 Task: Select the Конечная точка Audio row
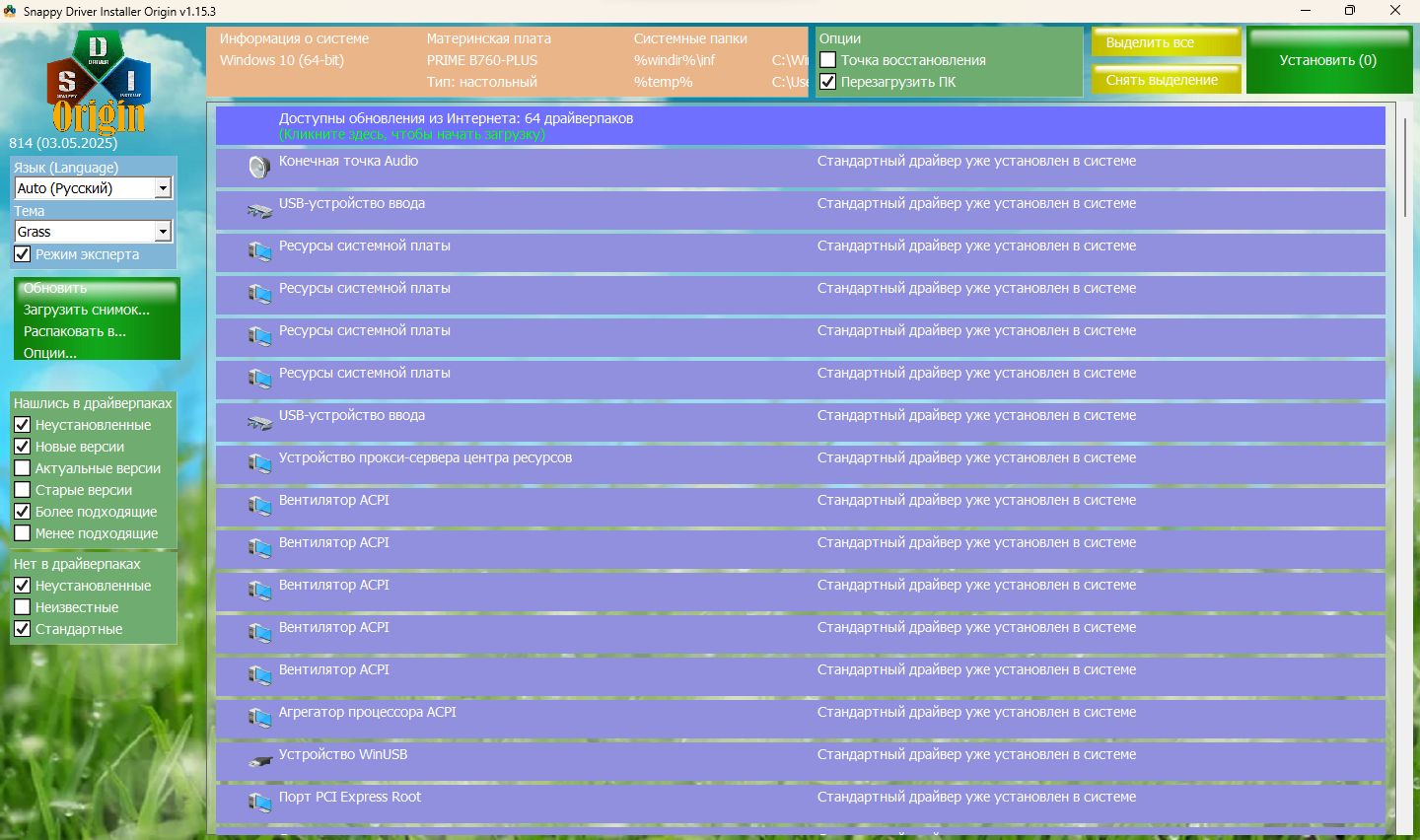click(801, 168)
